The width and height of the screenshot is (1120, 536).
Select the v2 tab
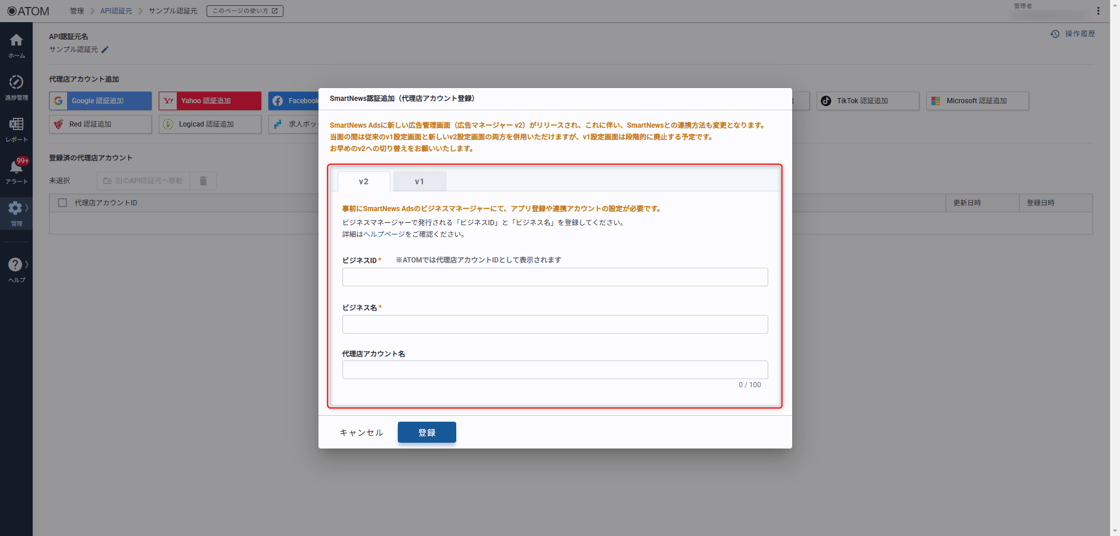pos(363,181)
